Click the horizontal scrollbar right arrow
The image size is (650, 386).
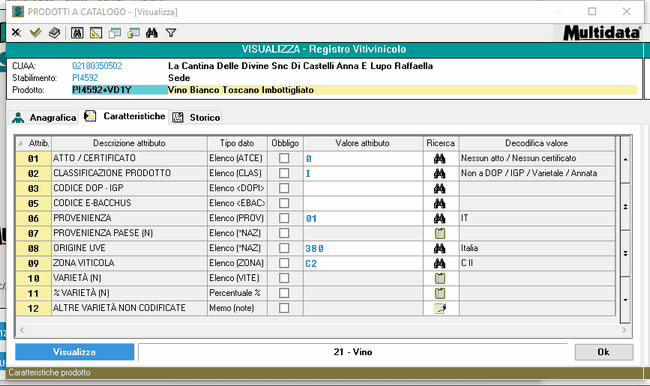pos(624,330)
